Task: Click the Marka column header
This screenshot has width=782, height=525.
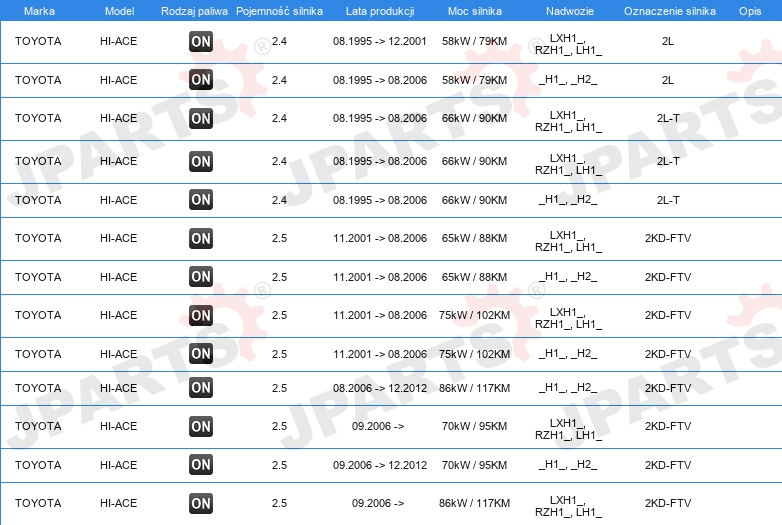Action: pos(39,11)
